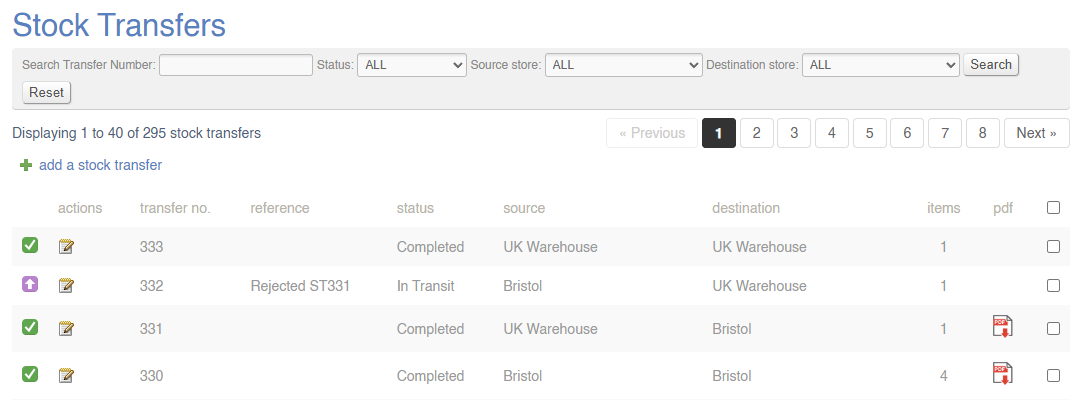This screenshot has width=1084, height=400.
Task: Jump to page 8 of stock transfers
Action: pyautogui.click(x=983, y=133)
